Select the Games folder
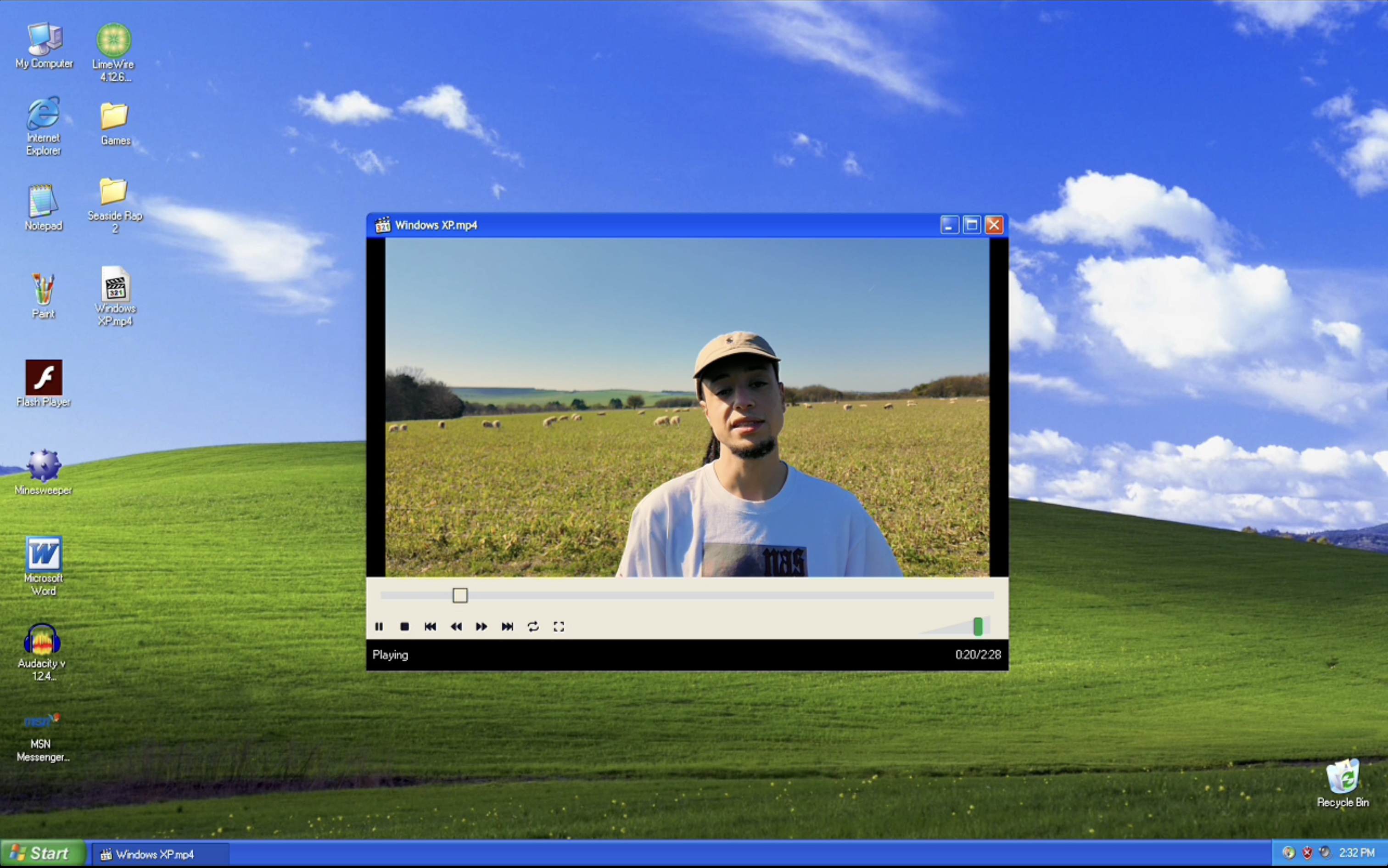1388x868 pixels. (115, 124)
